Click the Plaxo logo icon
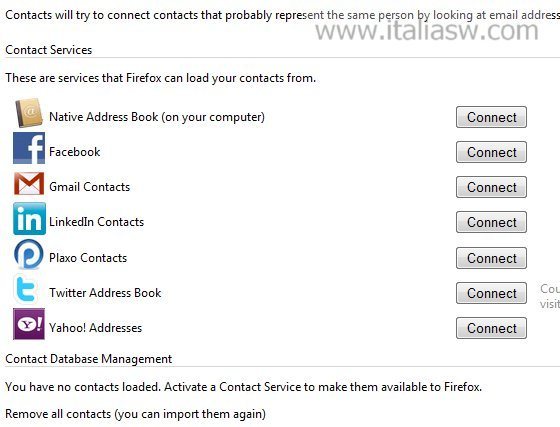The height and width of the screenshot is (427, 560). [x=29, y=254]
